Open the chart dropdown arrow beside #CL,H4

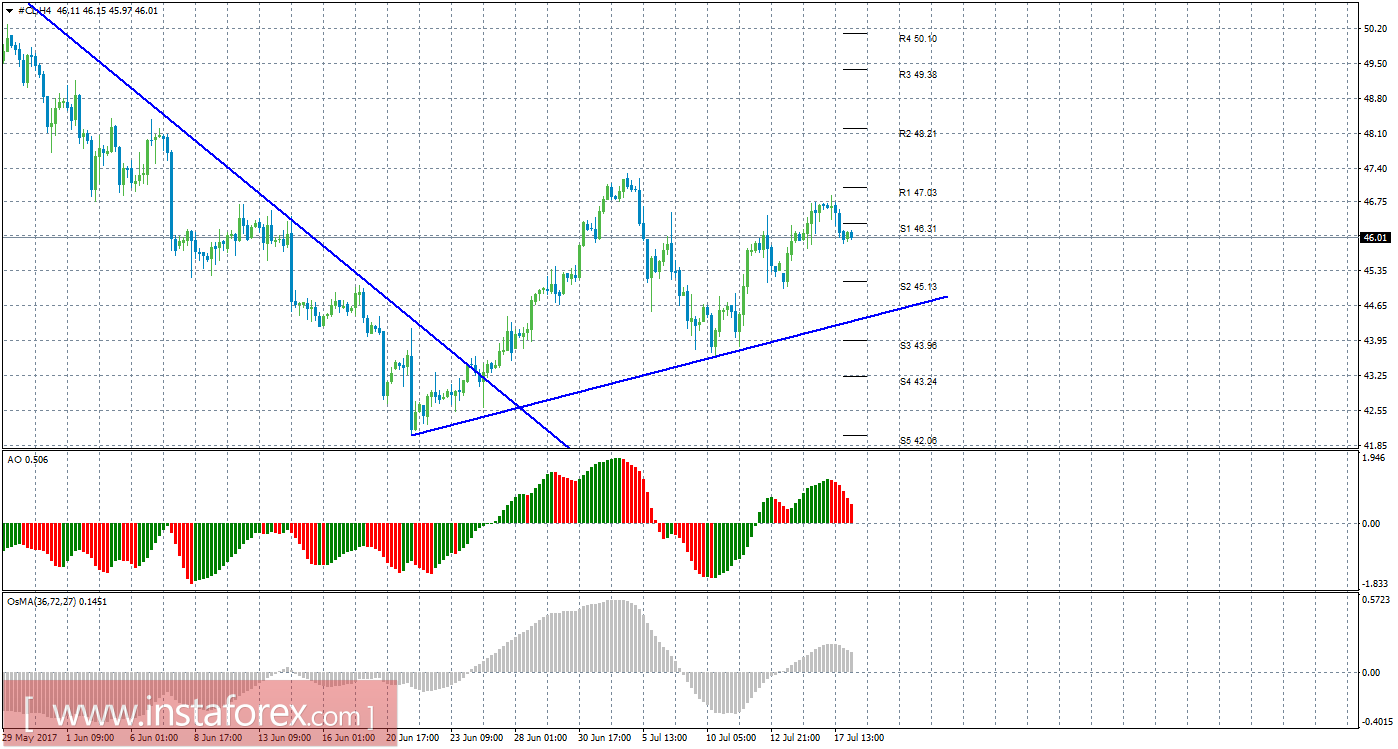pyautogui.click(x=8, y=10)
